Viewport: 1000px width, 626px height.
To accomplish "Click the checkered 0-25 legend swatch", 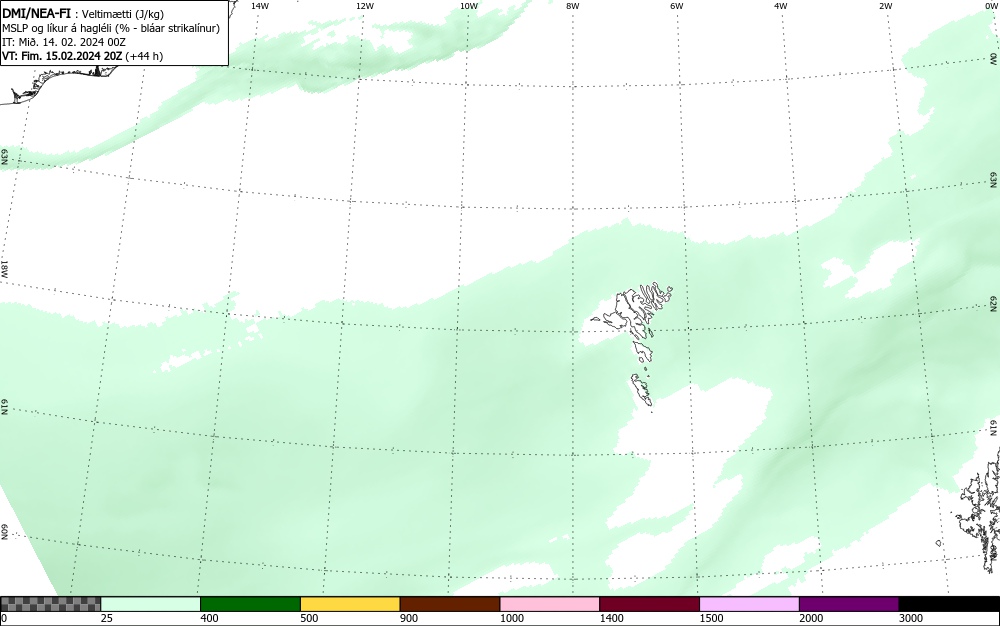I will (50, 604).
